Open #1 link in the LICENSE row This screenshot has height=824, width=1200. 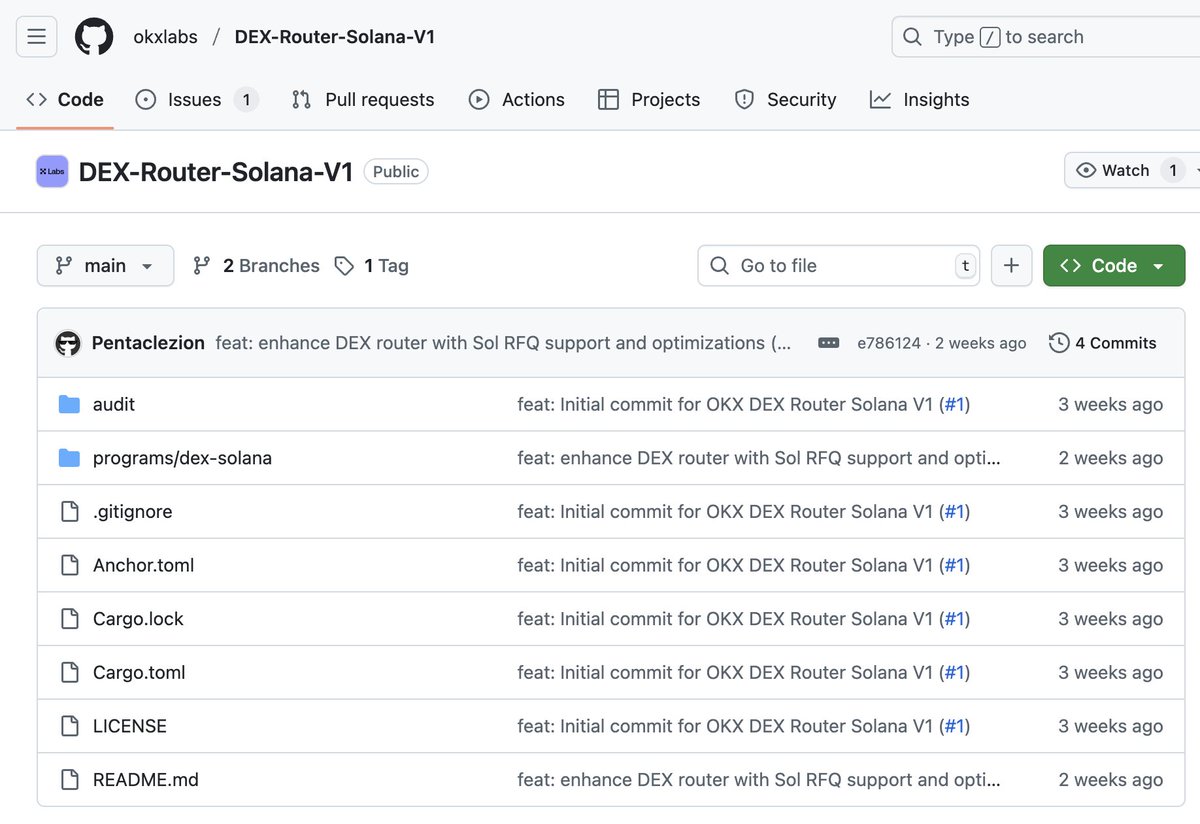(954, 726)
